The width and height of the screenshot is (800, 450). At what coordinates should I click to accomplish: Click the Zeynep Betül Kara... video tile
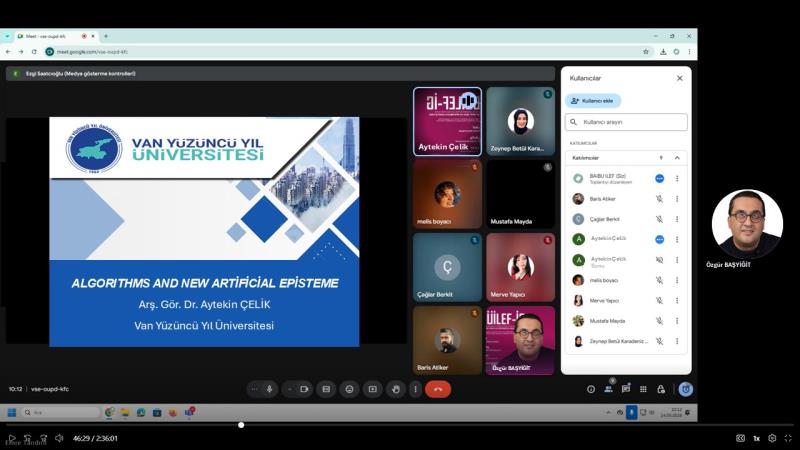(520, 121)
